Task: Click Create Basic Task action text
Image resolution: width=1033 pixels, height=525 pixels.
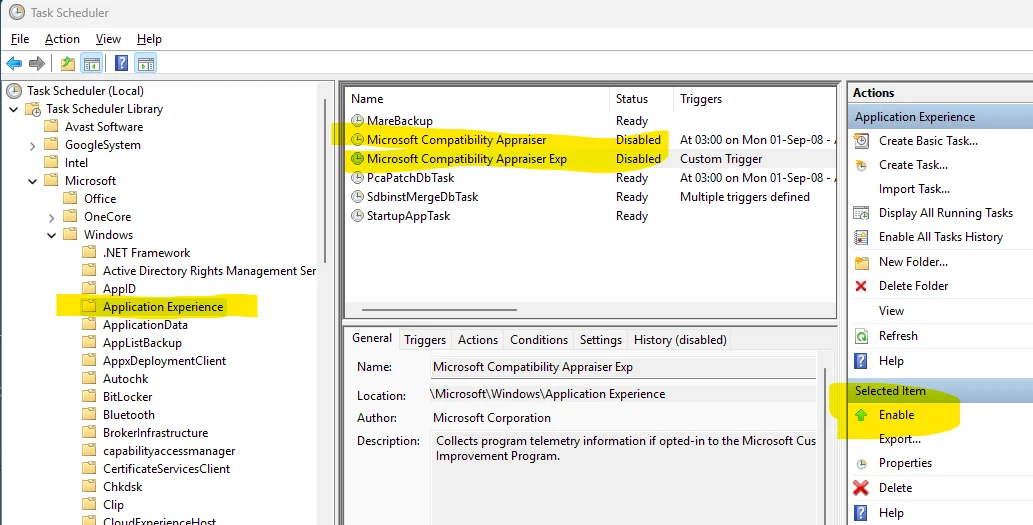Action: pyautogui.click(x=928, y=141)
